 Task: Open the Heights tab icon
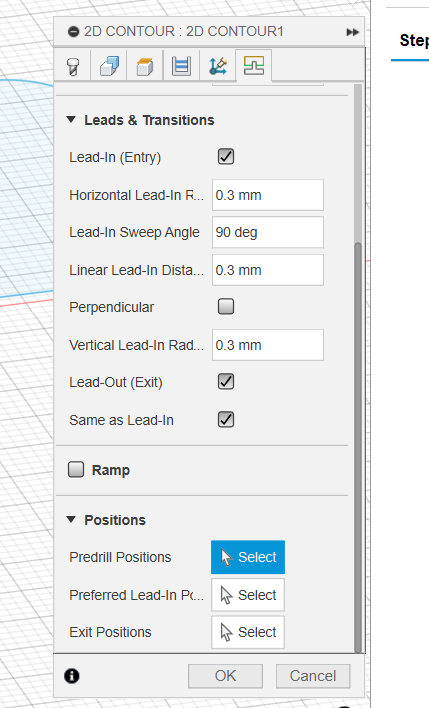coord(145,66)
